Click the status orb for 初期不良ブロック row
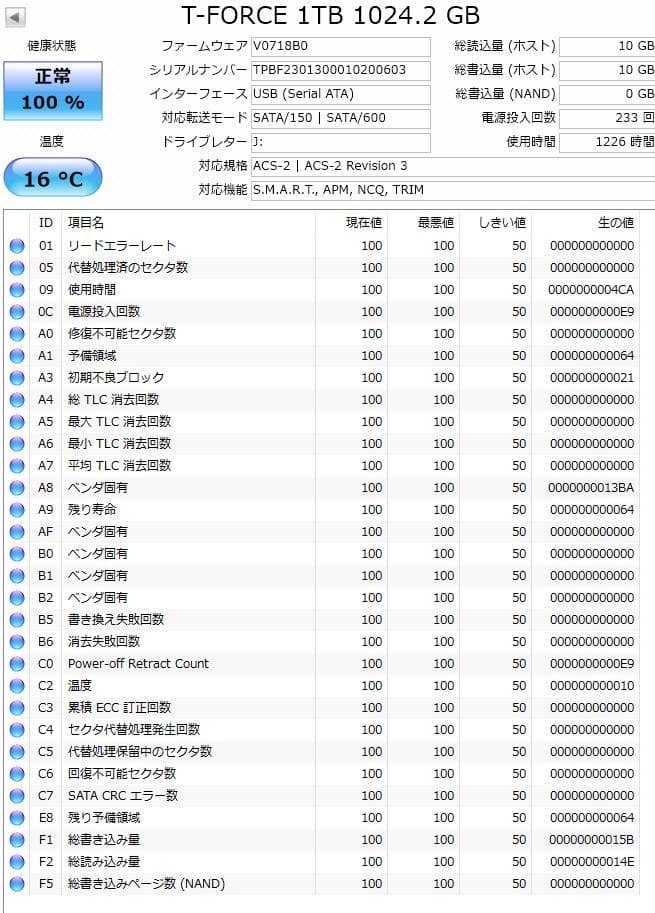655x913 pixels. pos(17,378)
